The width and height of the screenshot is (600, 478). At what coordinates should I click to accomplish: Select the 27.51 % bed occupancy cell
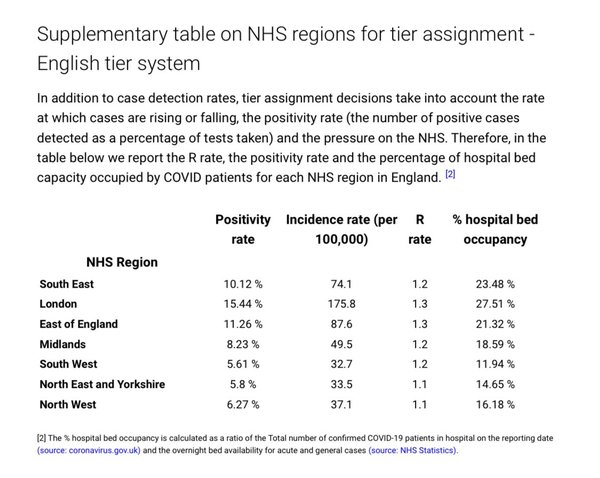tap(495, 304)
